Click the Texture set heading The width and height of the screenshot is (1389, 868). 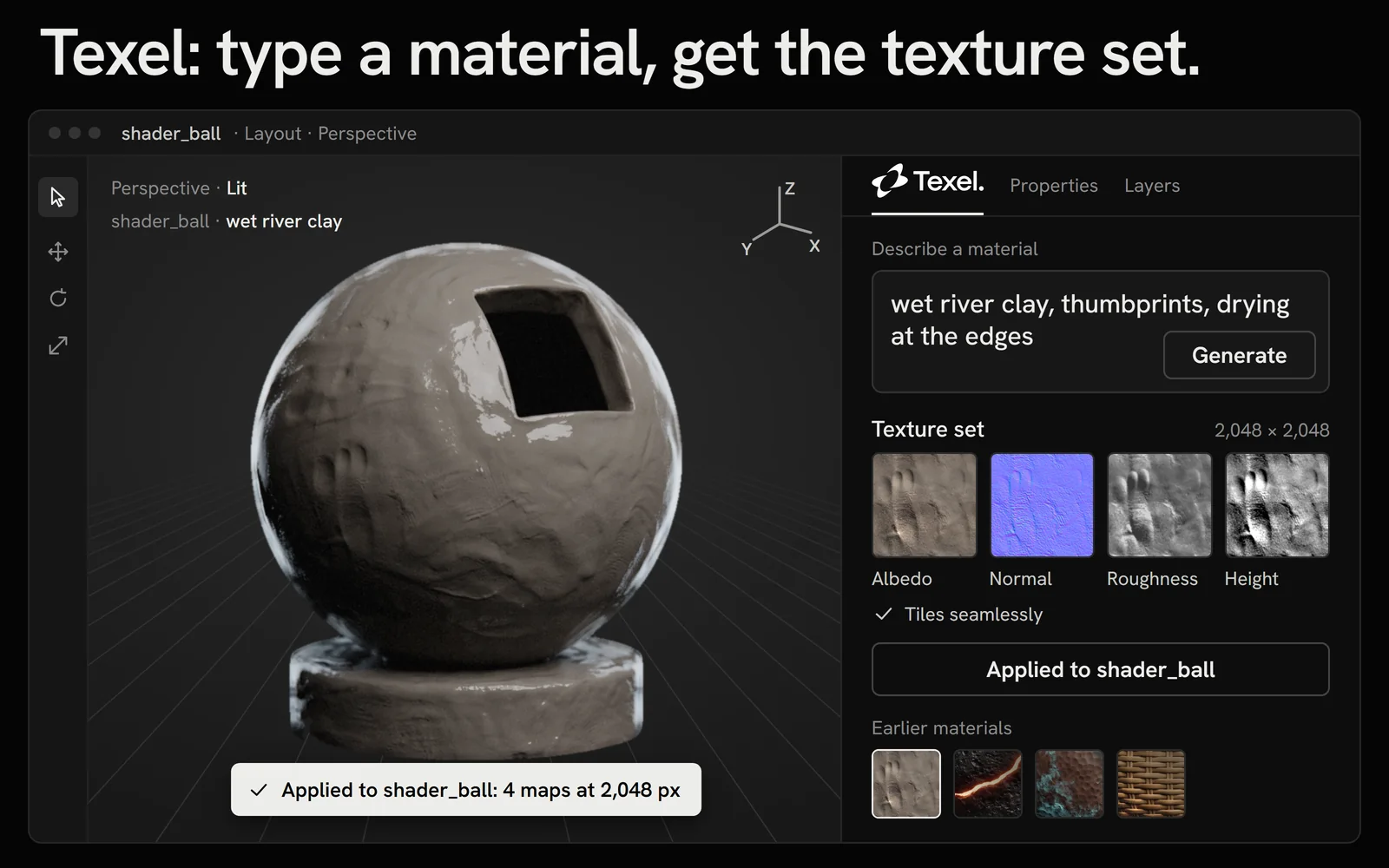click(928, 430)
